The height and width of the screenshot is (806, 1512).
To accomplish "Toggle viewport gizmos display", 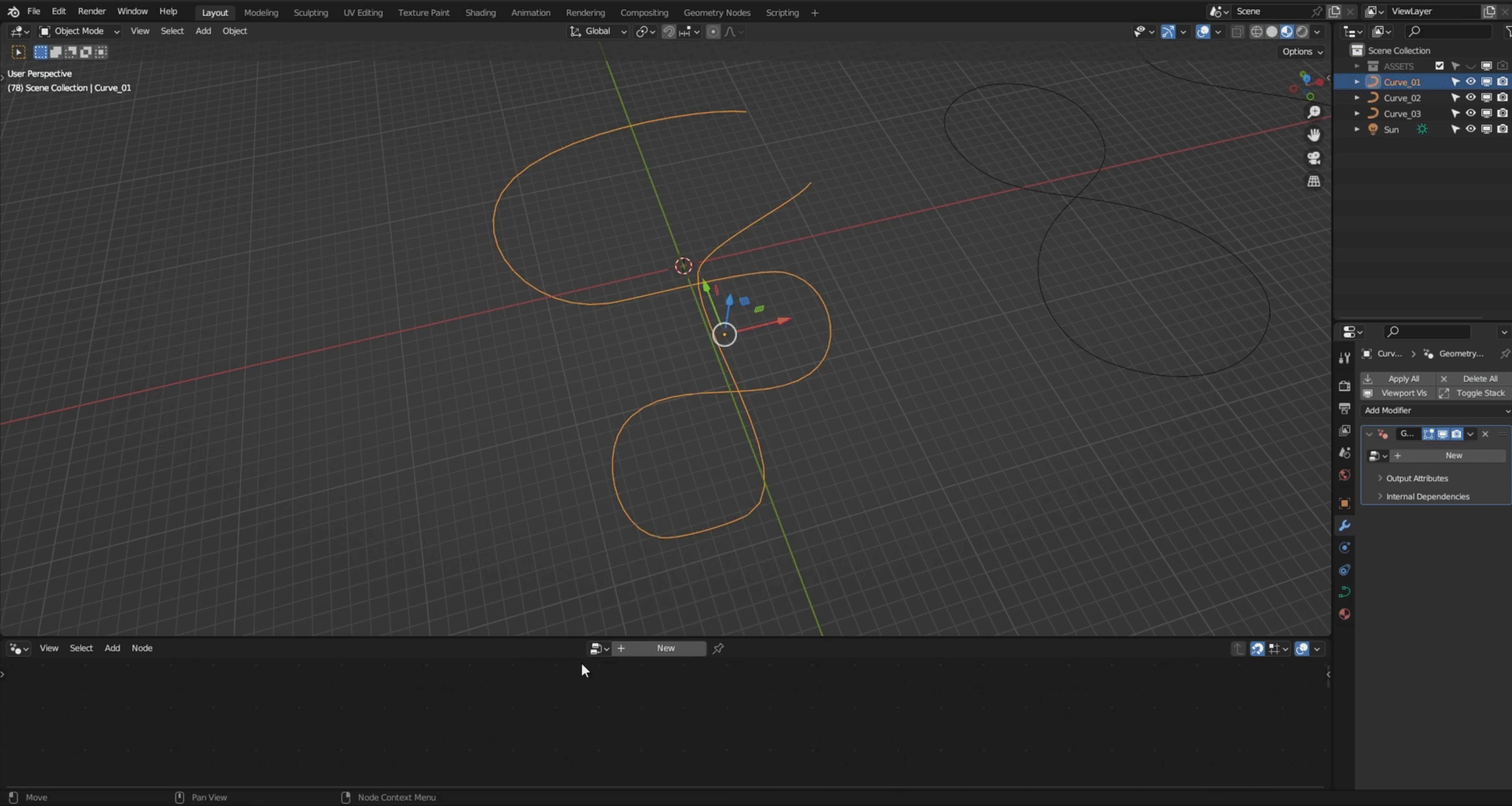I will pos(1168,31).
